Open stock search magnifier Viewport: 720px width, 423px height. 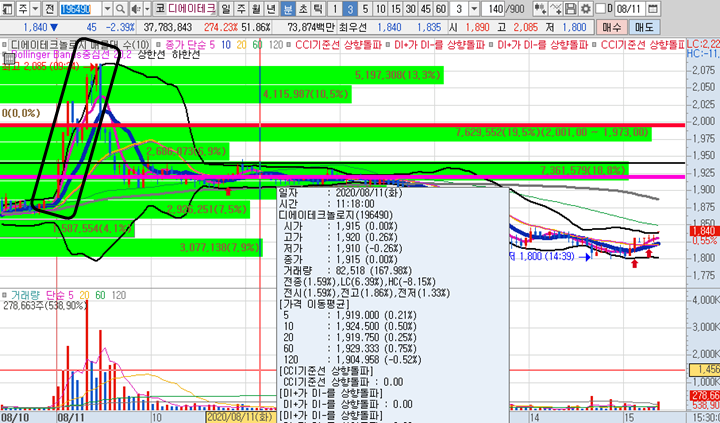[x=120, y=8]
